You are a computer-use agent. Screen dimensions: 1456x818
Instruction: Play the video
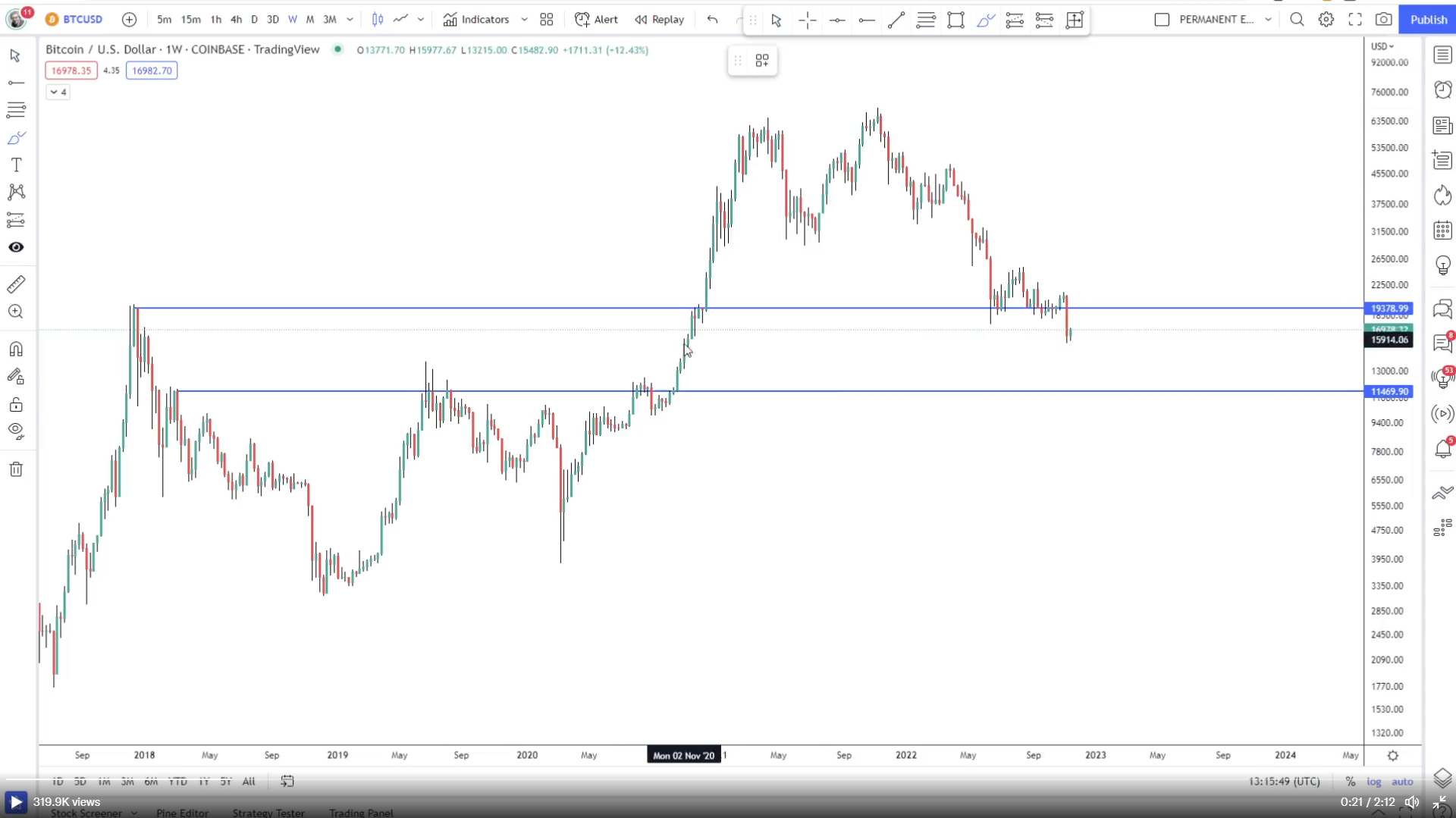point(15,802)
